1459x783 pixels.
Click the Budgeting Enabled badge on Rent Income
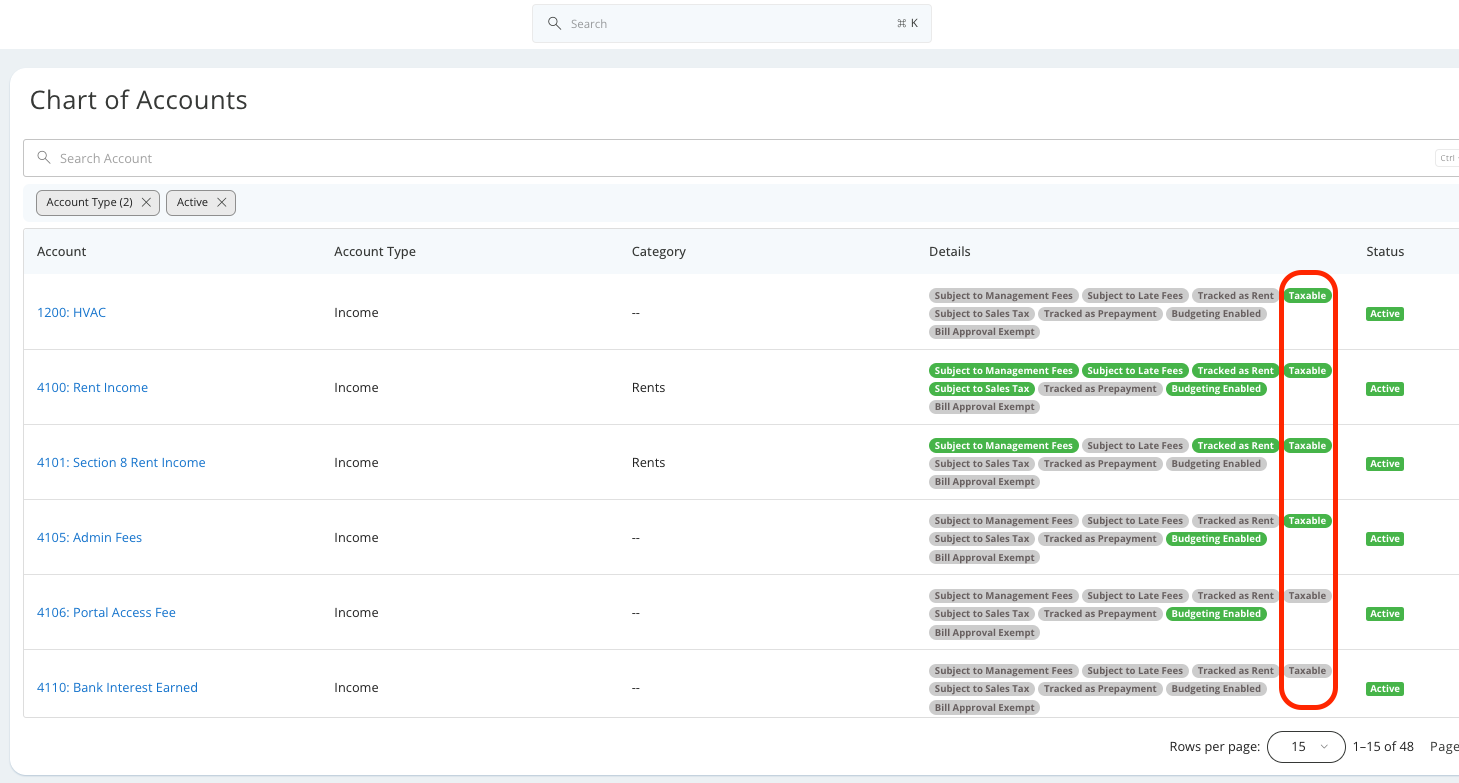coord(1216,388)
